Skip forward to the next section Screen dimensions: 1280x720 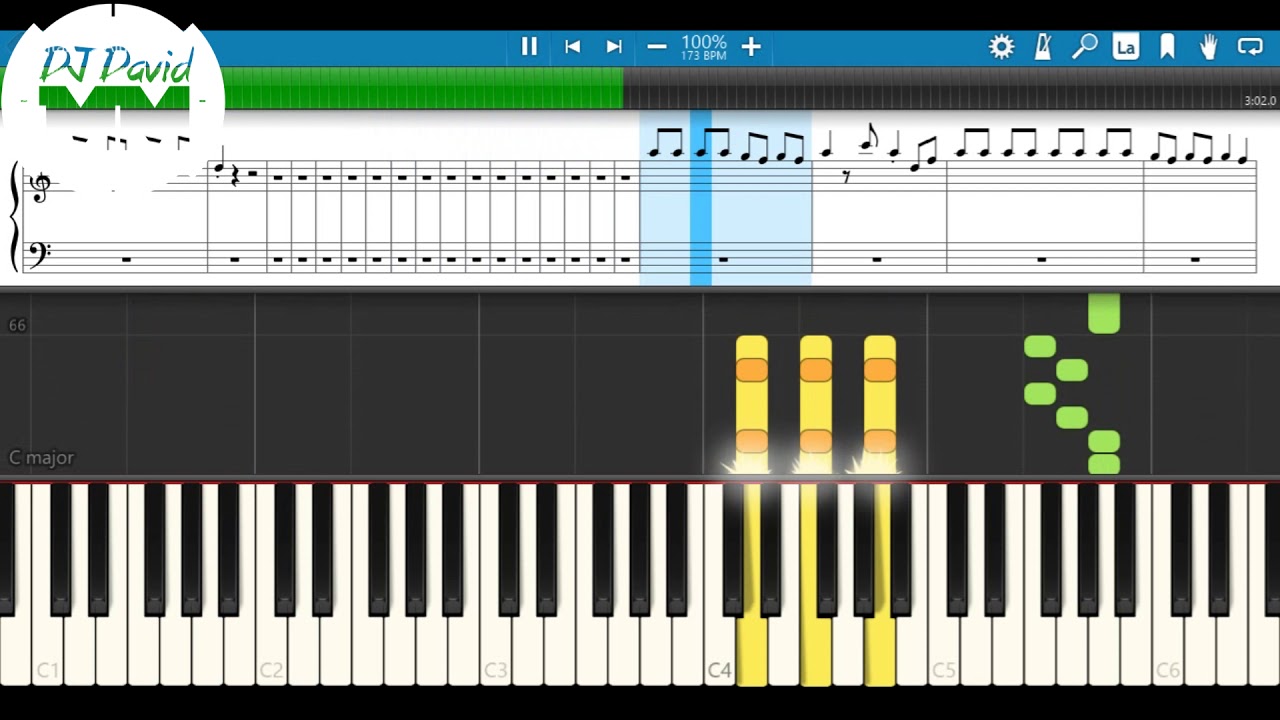(x=613, y=46)
